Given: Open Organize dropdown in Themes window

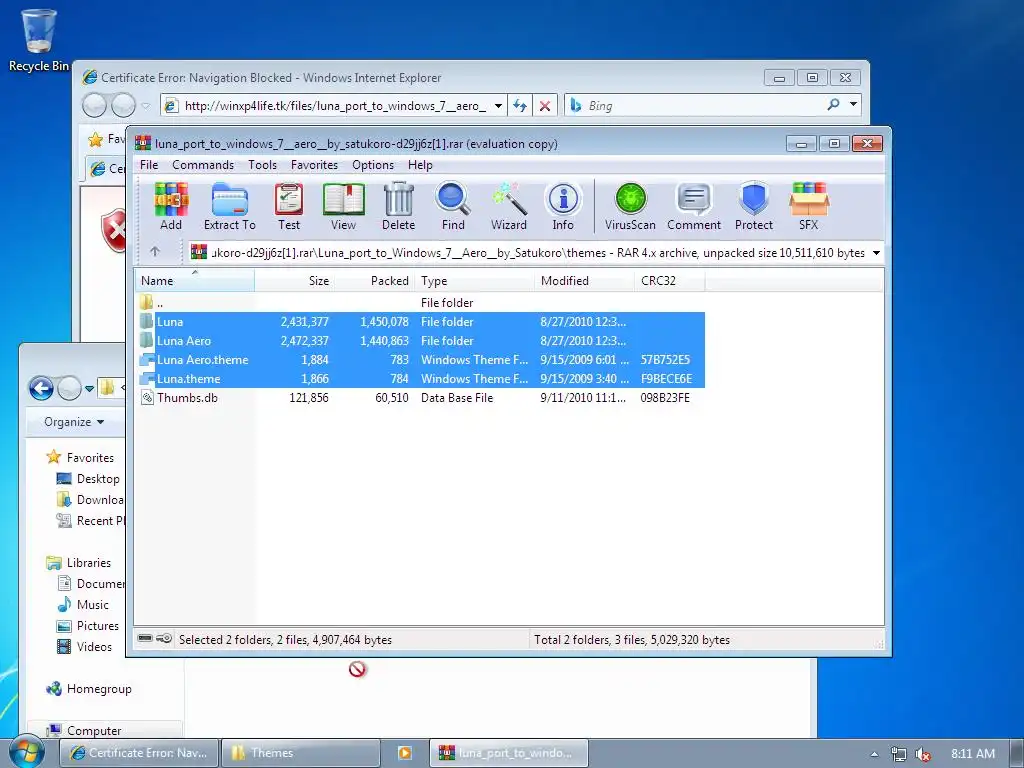Looking at the screenshot, I should [x=74, y=422].
